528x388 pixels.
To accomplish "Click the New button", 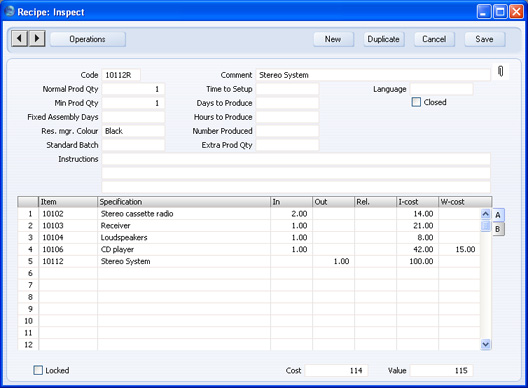I will (333, 39).
